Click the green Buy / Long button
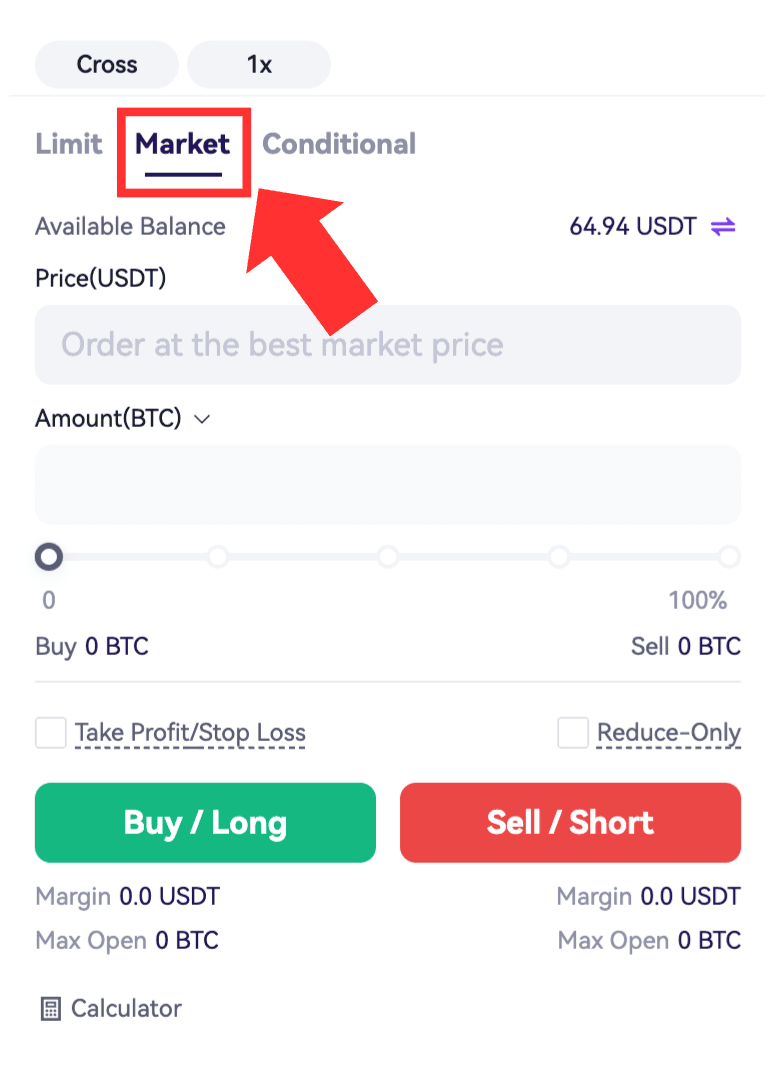This screenshot has width=774, height=1076. tap(205, 823)
